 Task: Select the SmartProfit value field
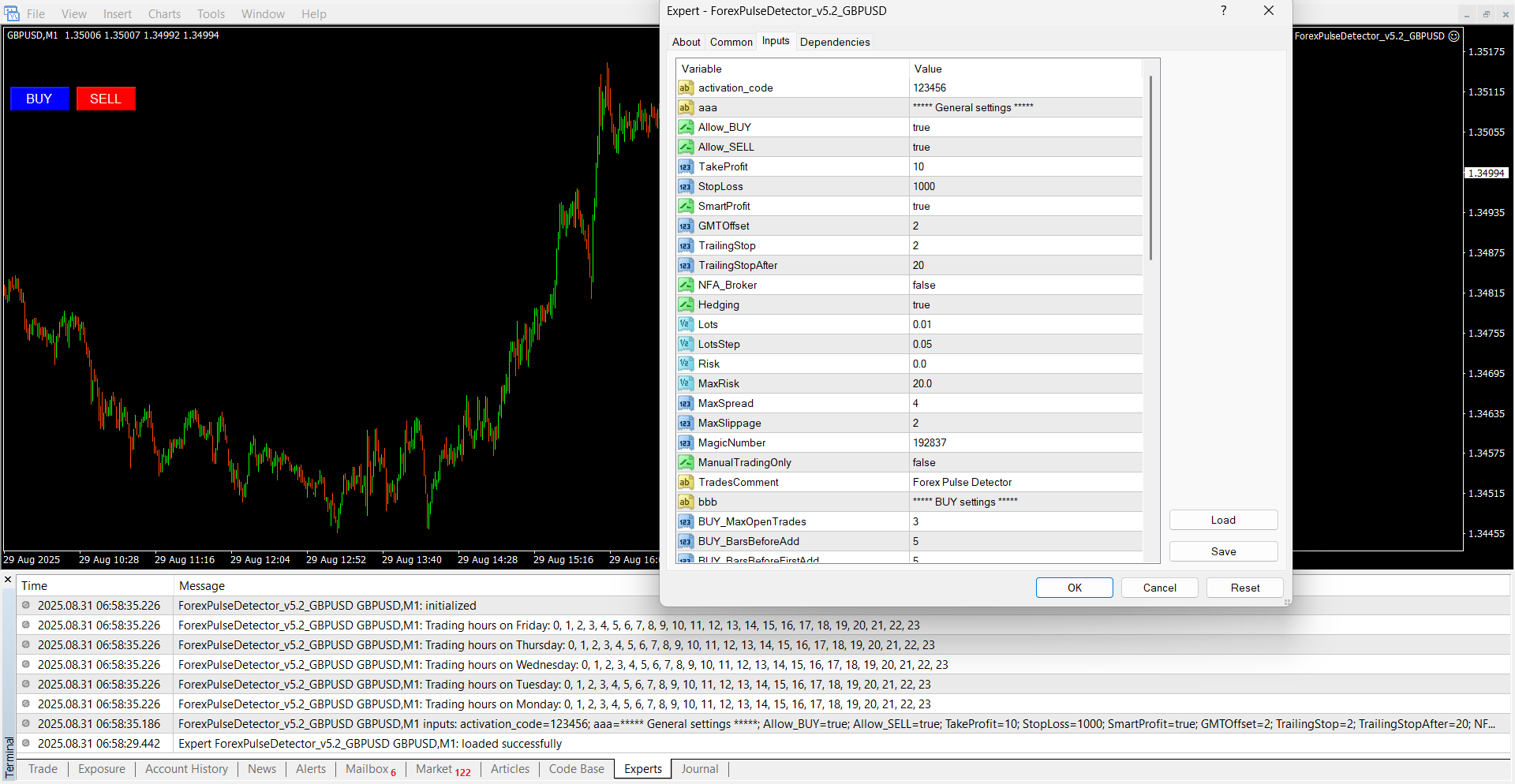pyautogui.click(x=1026, y=206)
